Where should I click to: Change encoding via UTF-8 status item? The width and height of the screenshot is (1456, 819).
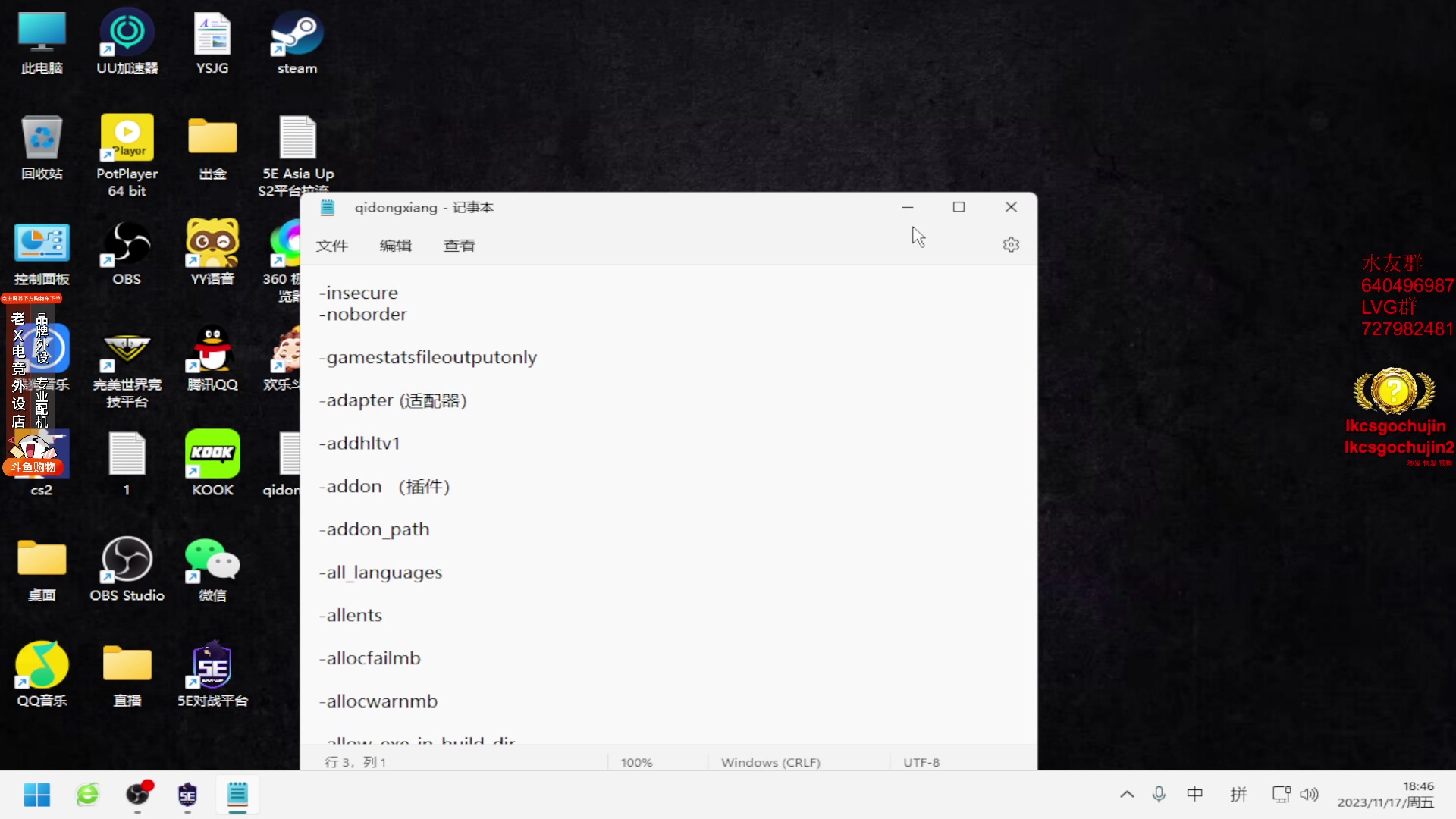click(x=921, y=762)
